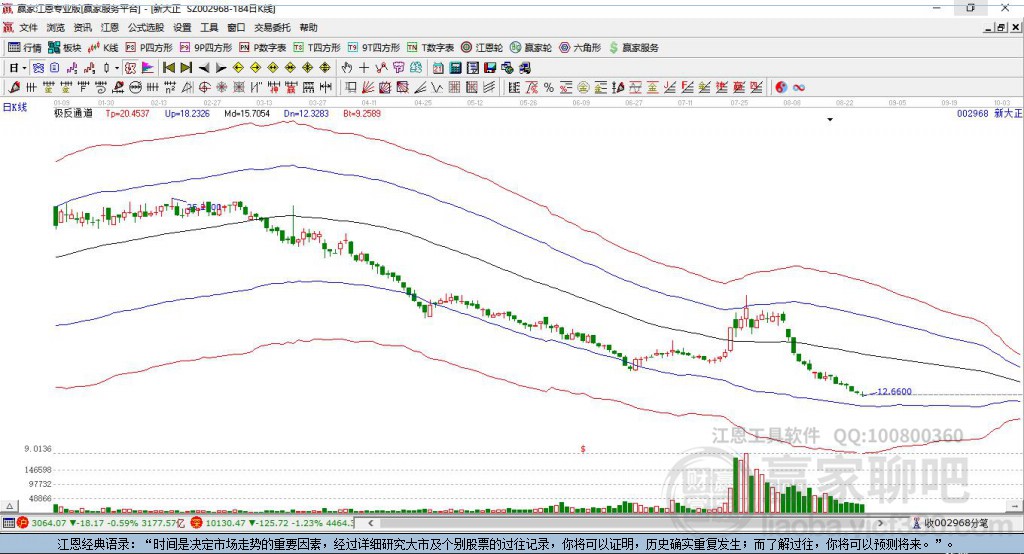
Task: Launch the 江恩轮 Gann wheel
Action: (x=482, y=48)
